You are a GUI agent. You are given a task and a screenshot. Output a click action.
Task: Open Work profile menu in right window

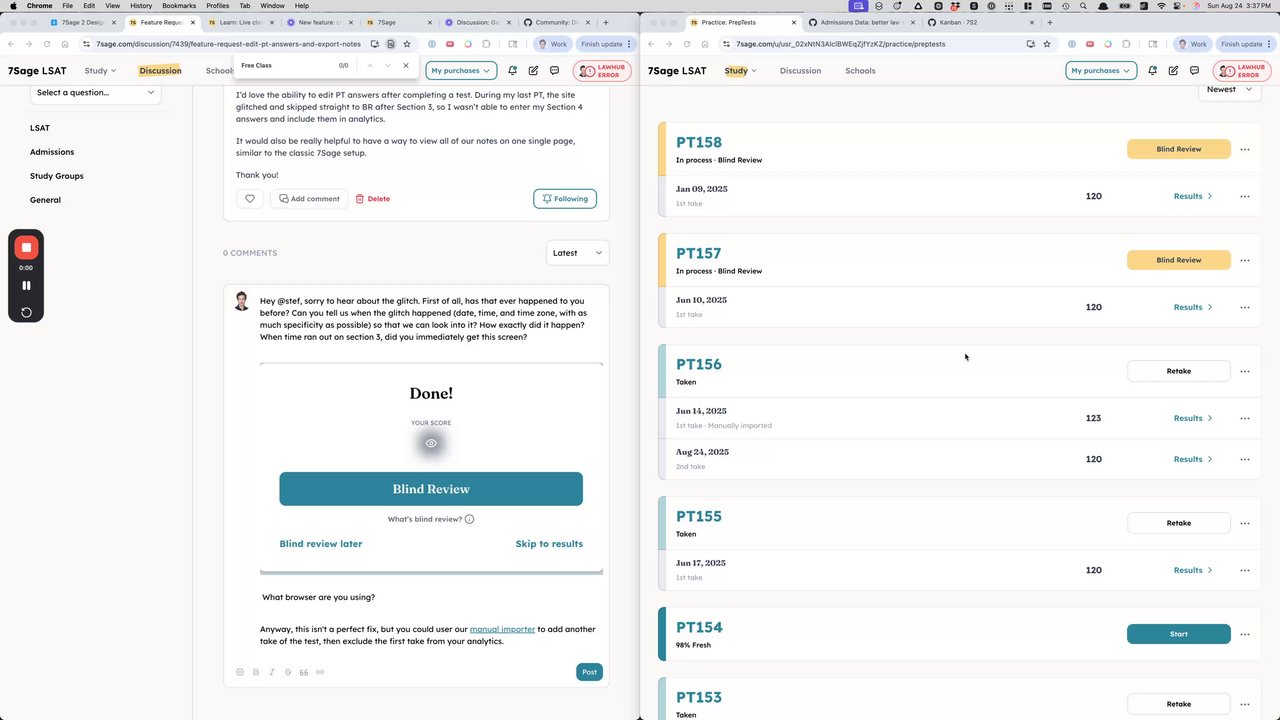(1192, 44)
